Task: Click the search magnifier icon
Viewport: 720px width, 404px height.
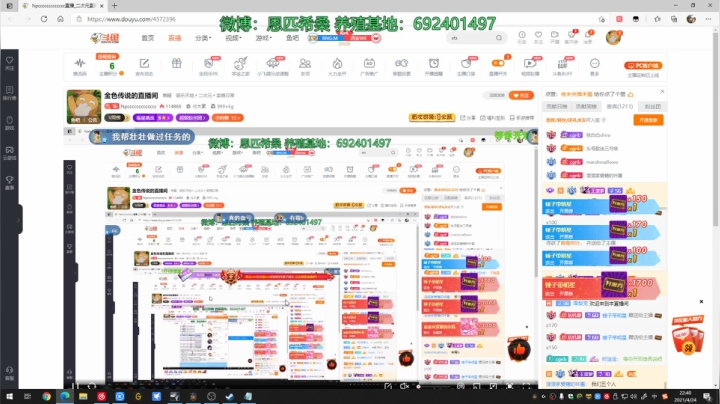Action: click(499, 38)
